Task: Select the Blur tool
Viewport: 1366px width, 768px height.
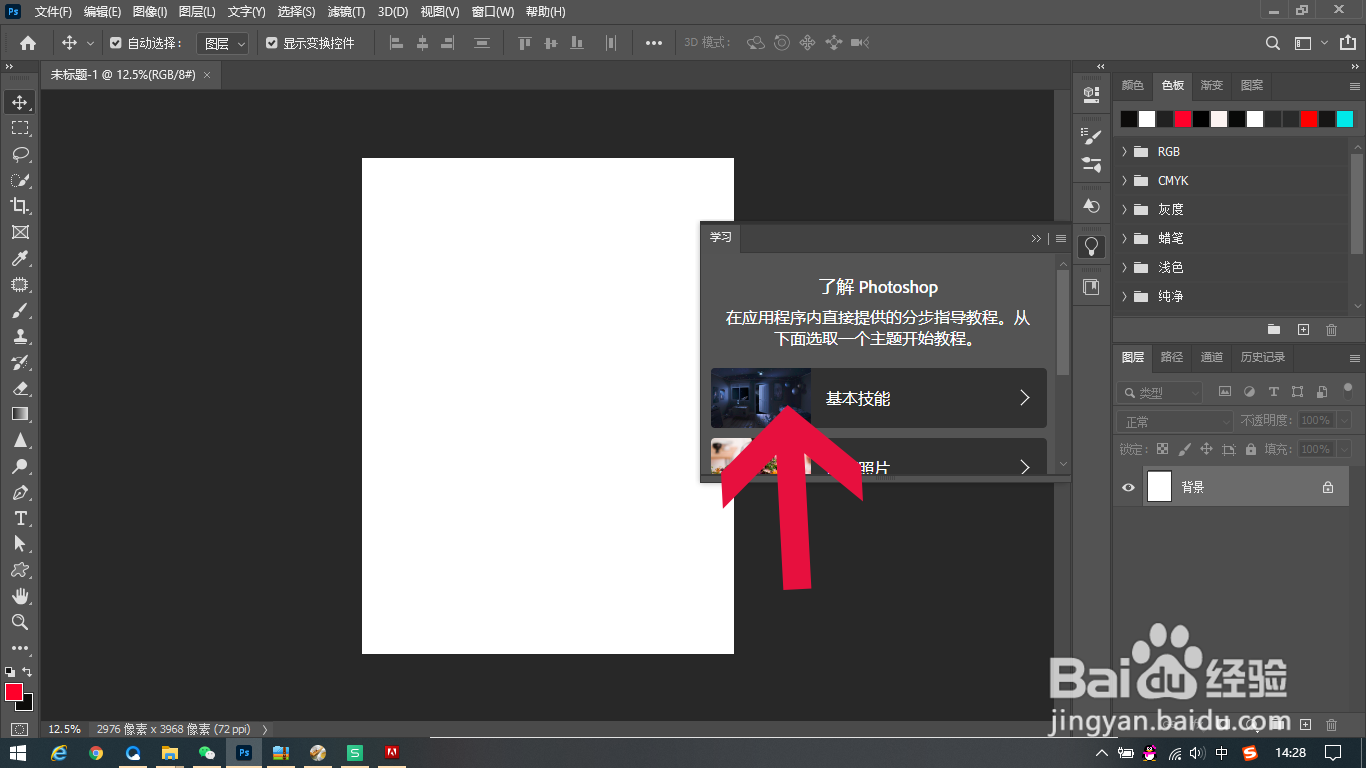Action: pos(19,440)
